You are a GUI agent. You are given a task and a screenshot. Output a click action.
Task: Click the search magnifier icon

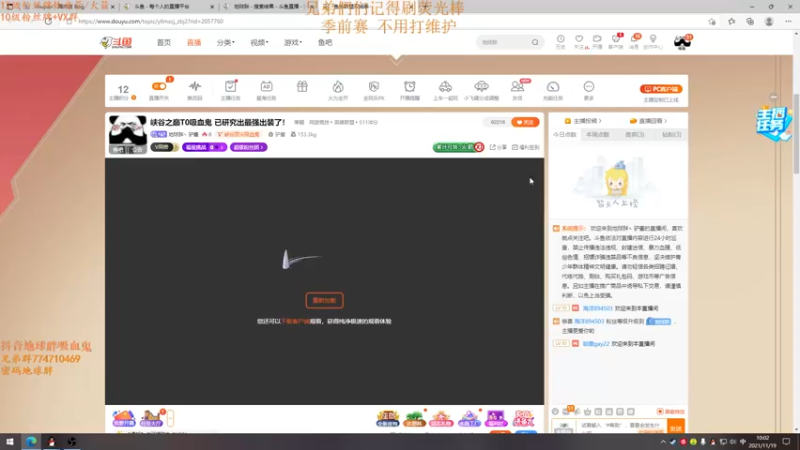tap(535, 42)
